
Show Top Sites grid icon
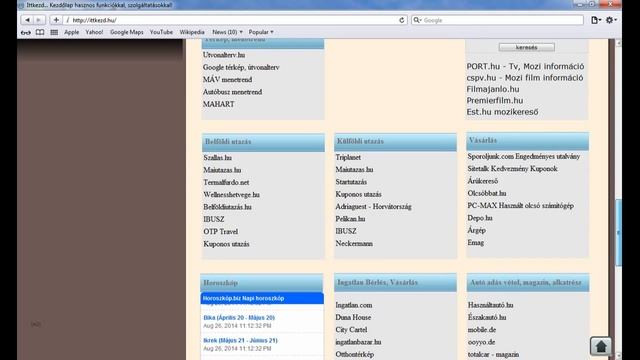tap(54, 32)
